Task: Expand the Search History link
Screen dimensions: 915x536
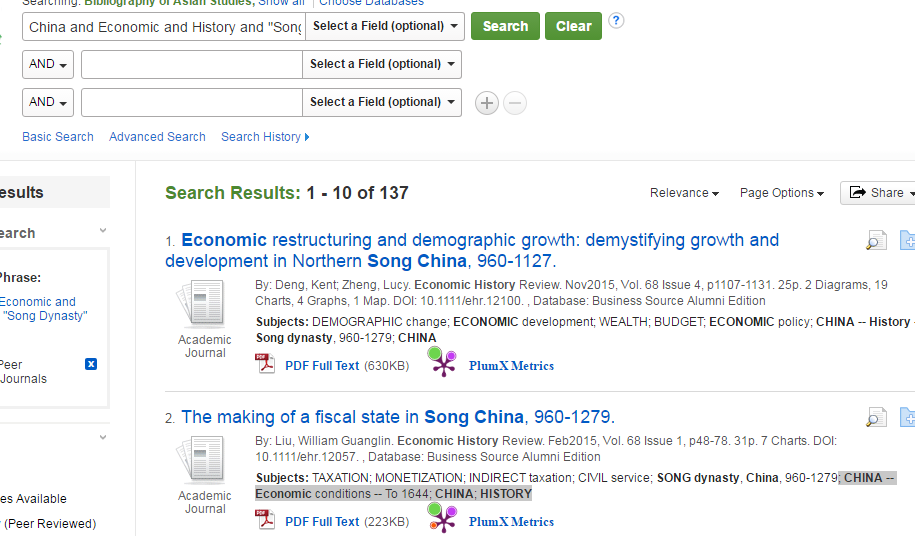Action: coord(265,137)
